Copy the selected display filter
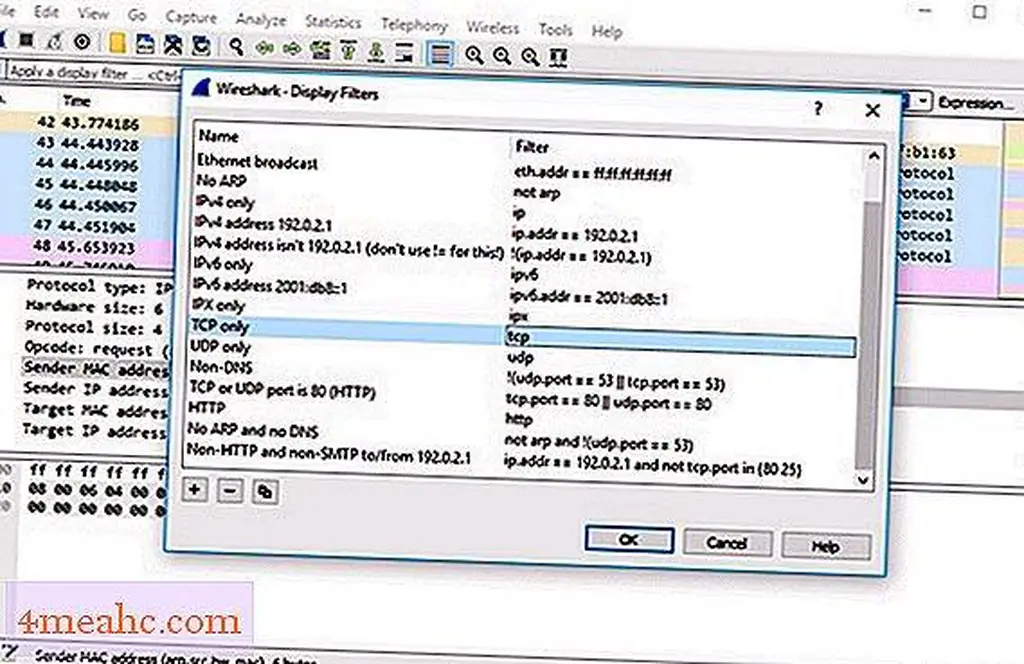This screenshot has height=664, width=1024. tap(265, 492)
